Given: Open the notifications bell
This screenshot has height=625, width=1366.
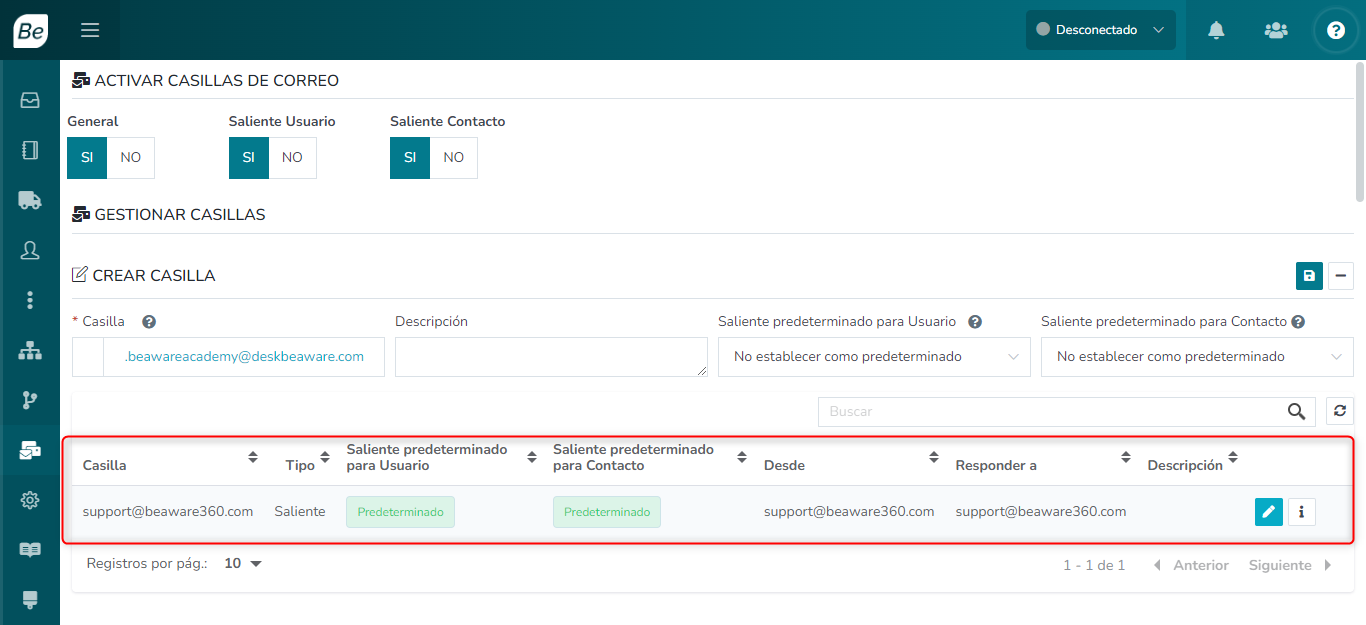Looking at the screenshot, I should pyautogui.click(x=1216, y=30).
